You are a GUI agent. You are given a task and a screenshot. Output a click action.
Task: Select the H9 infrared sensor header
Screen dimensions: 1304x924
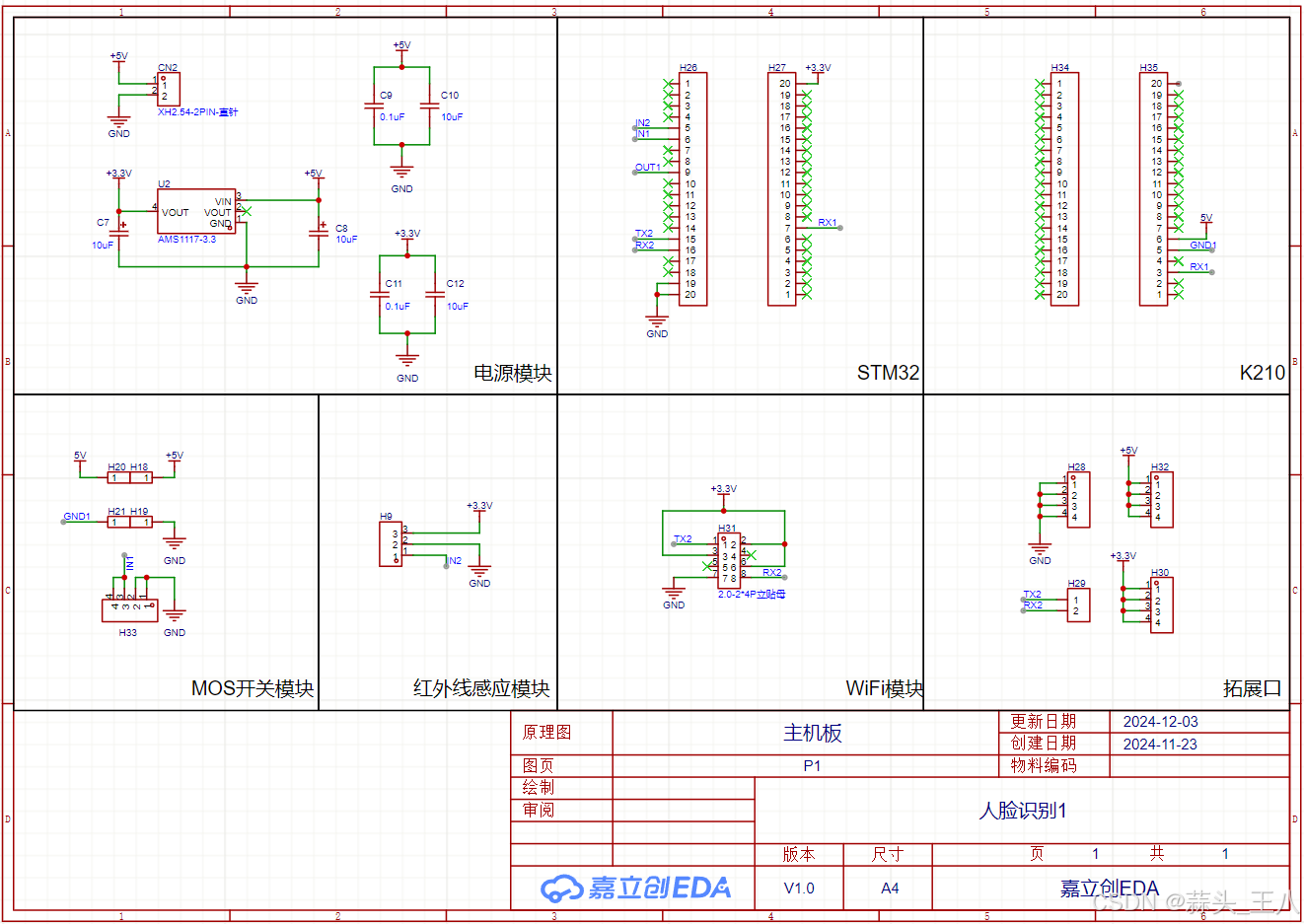pyautogui.click(x=391, y=543)
